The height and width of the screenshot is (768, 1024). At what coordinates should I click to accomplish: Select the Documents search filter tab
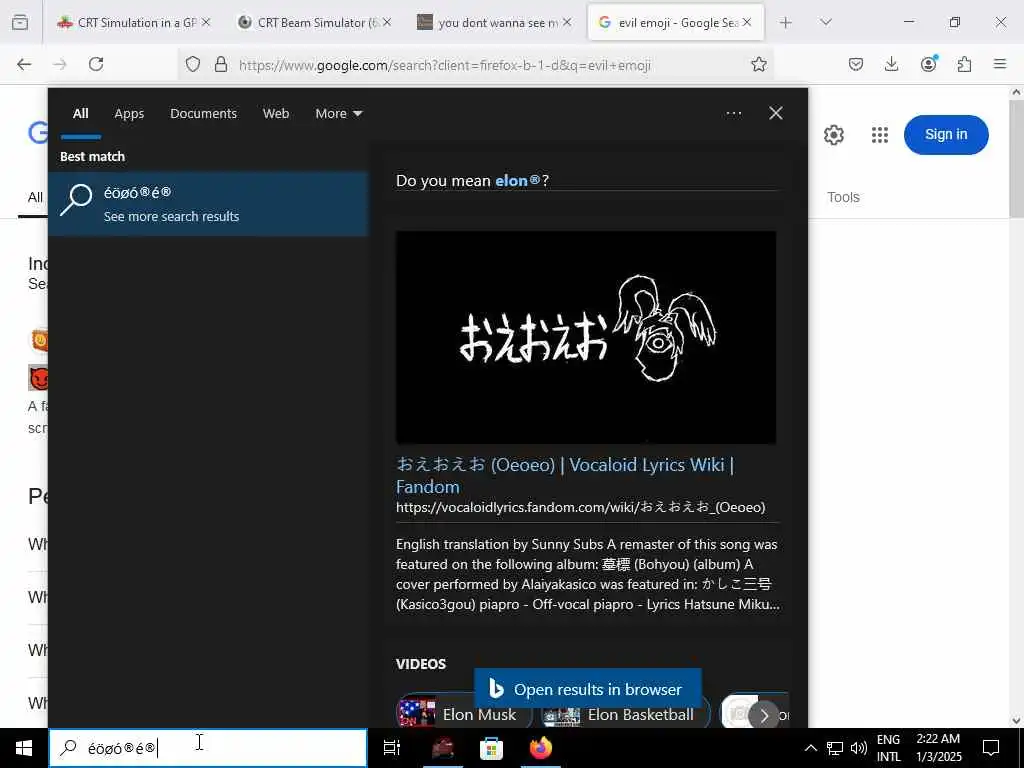point(203,114)
